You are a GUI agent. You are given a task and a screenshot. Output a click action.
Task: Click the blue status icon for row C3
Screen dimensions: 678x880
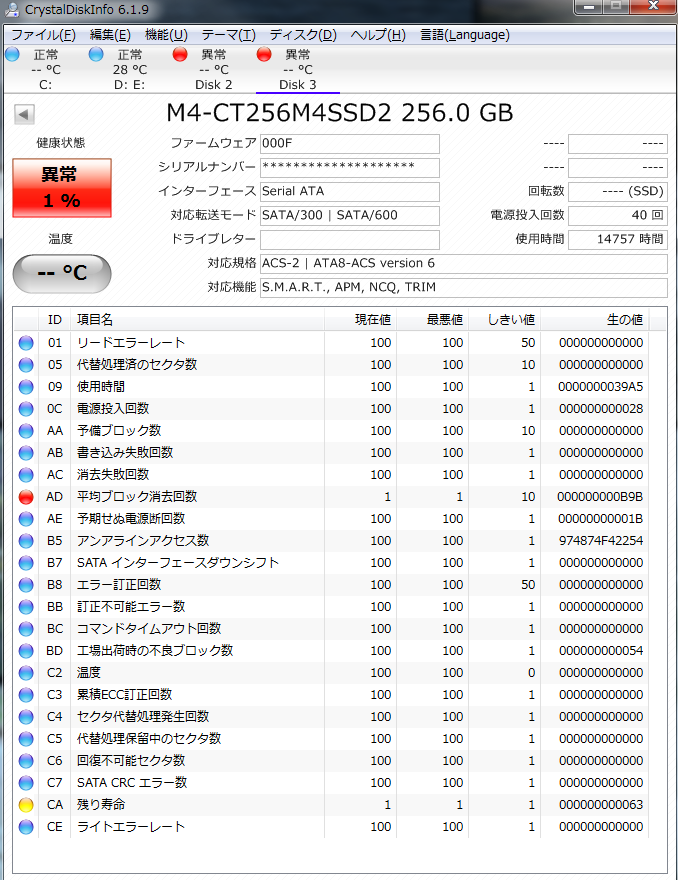pos(26,695)
